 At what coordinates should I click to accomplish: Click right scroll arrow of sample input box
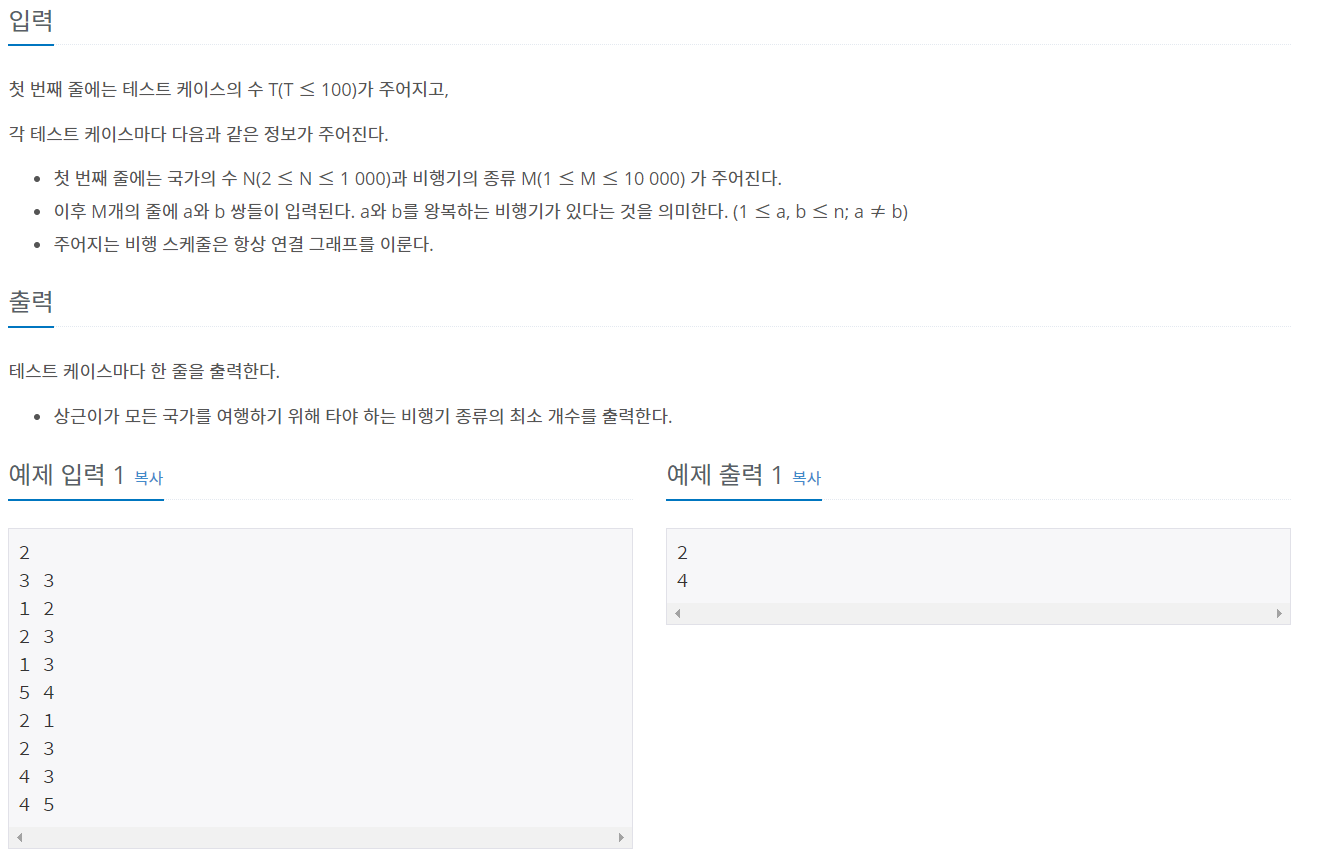click(620, 837)
